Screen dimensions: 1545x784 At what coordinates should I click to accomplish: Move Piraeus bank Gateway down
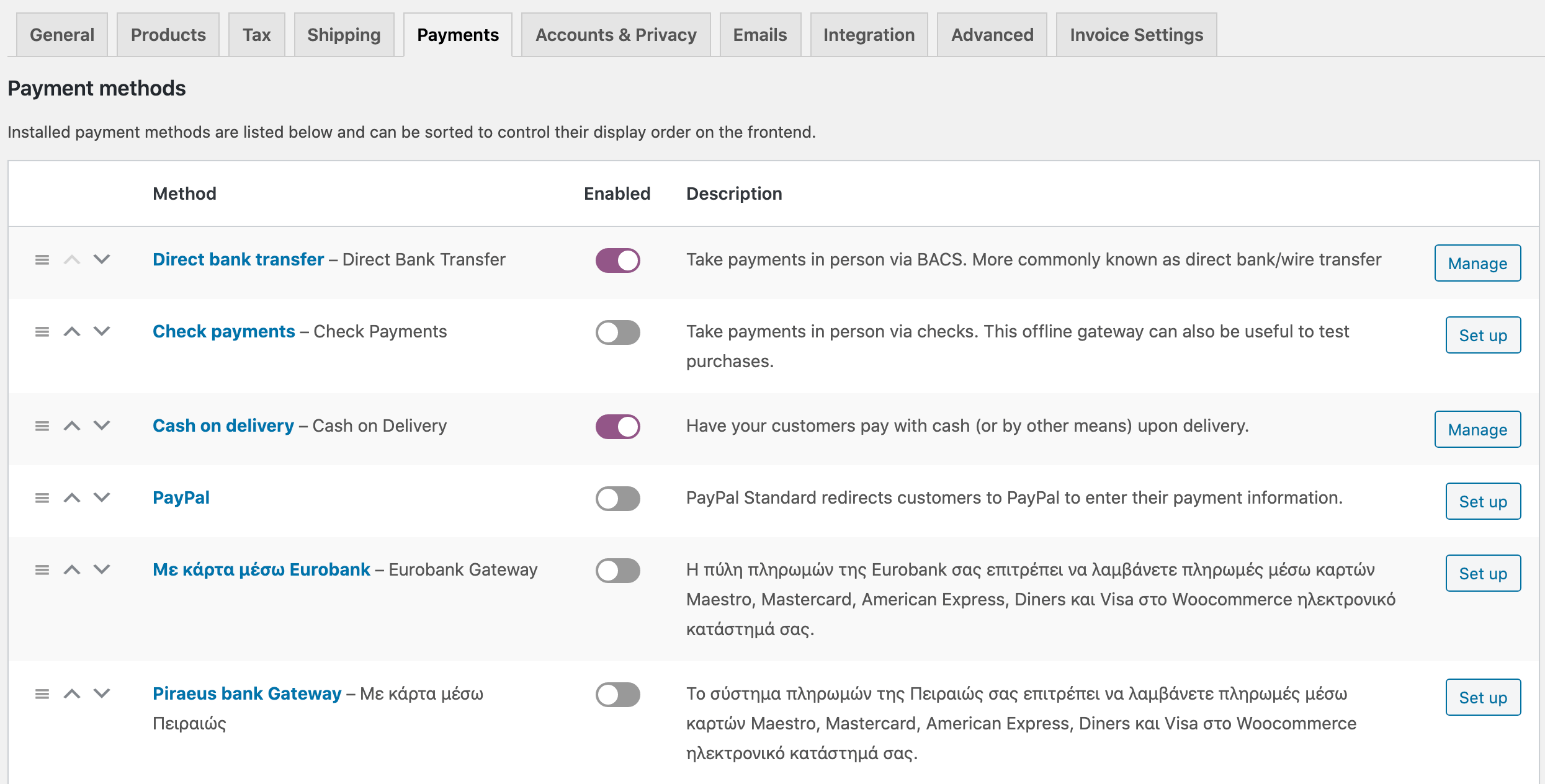(102, 693)
